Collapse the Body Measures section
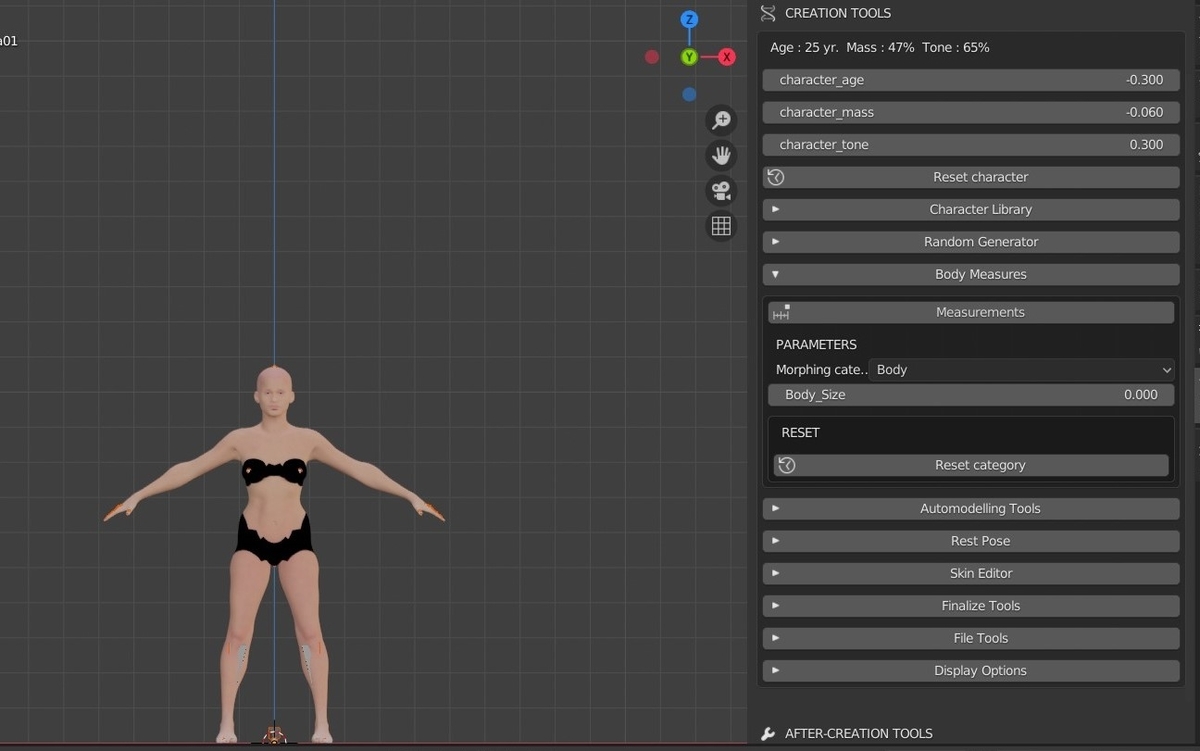The image size is (1200, 751). tap(971, 274)
